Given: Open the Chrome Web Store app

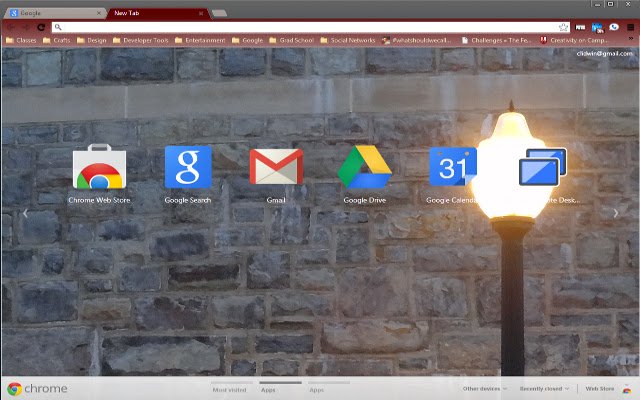Looking at the screenshot, I should [99, 167].
